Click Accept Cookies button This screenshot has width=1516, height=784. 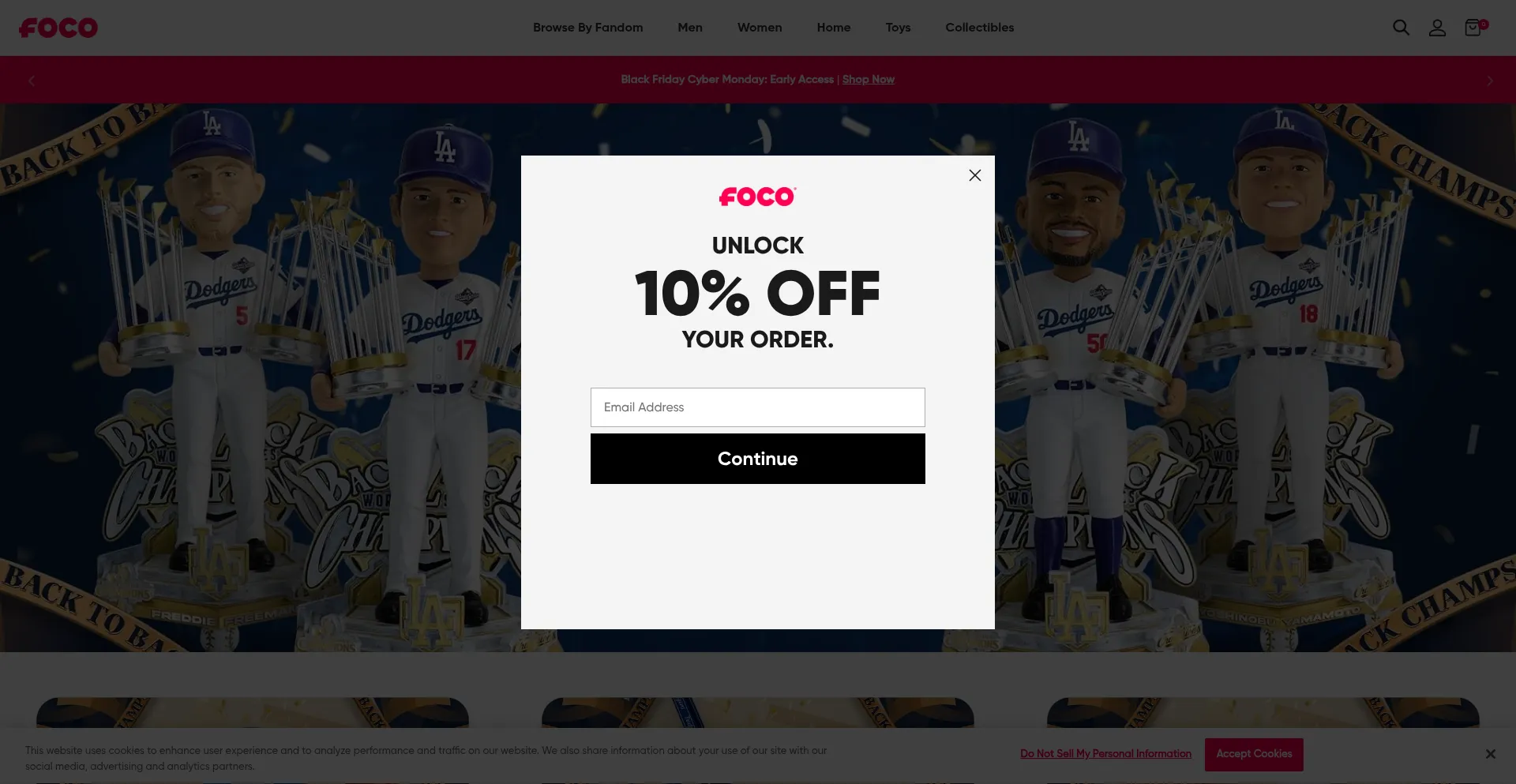1254,755
